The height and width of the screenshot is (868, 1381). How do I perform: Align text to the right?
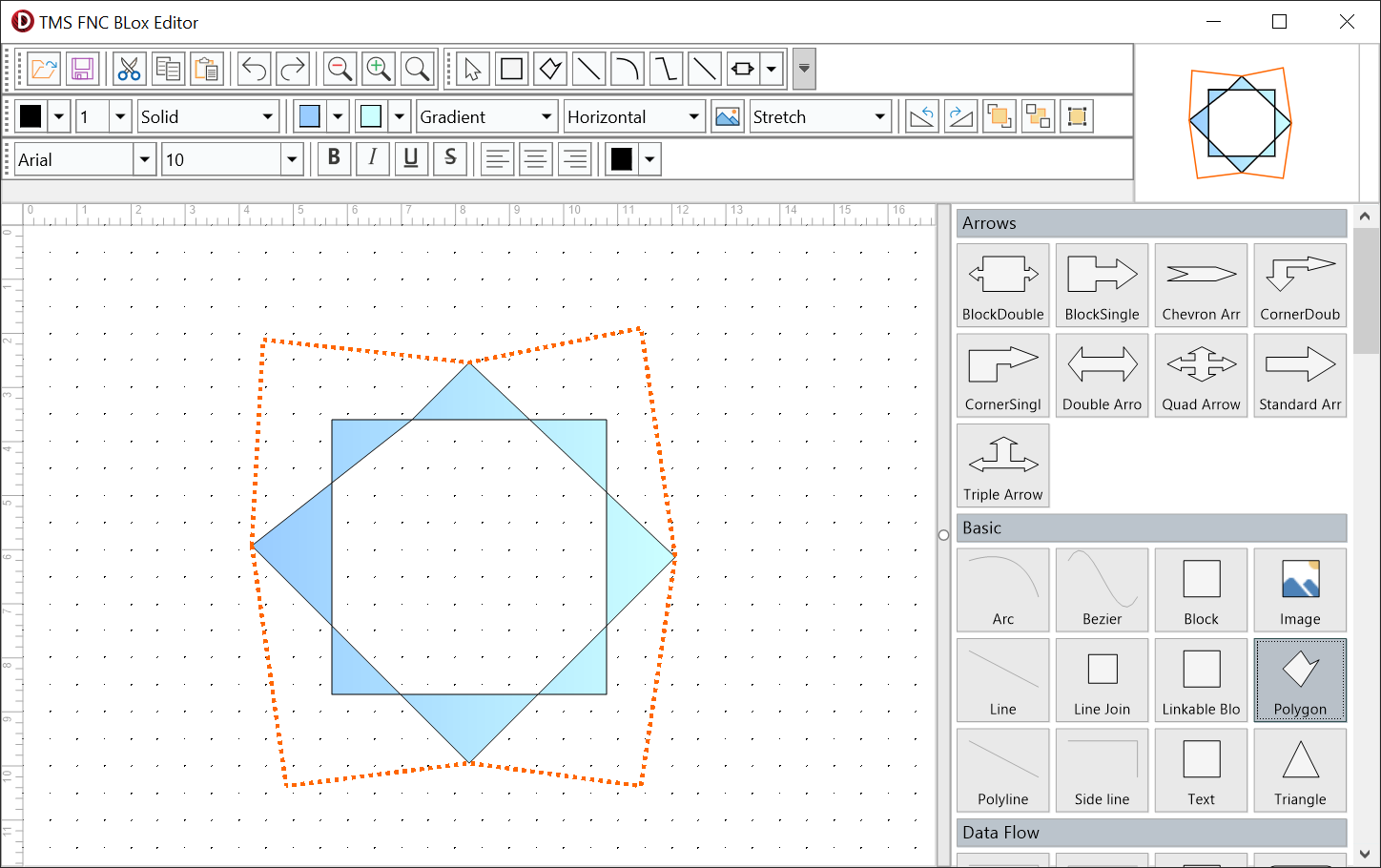[x=574, y=158]
